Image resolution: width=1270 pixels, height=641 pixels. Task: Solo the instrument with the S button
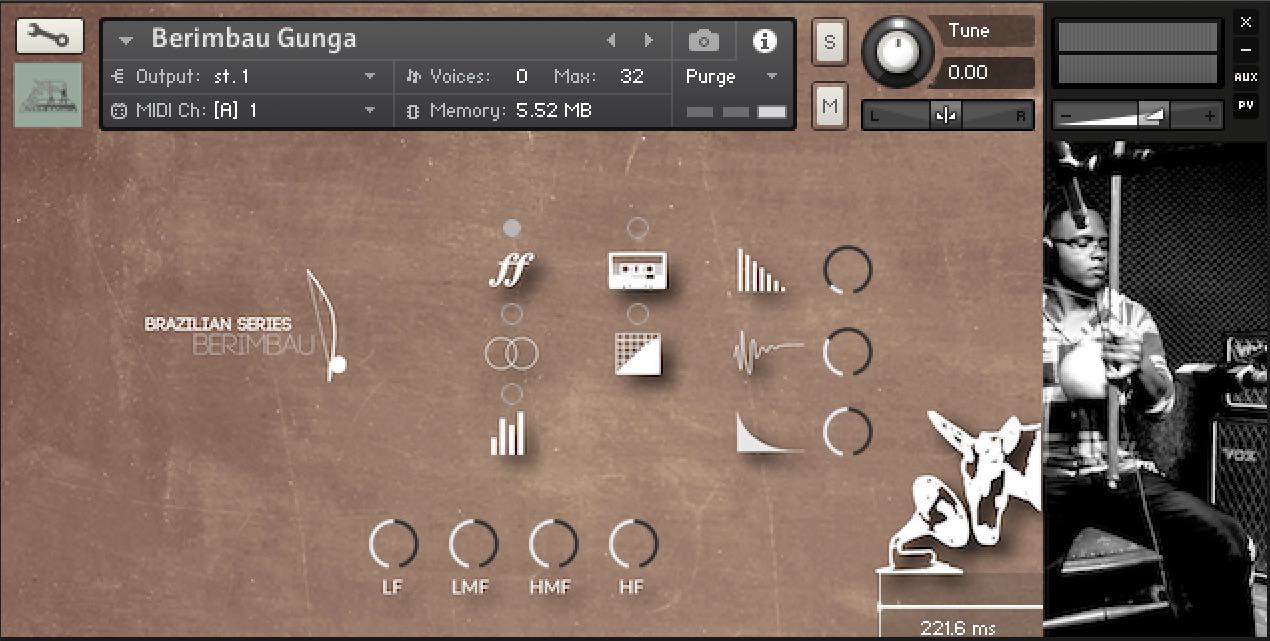click(x=830, y=43)
